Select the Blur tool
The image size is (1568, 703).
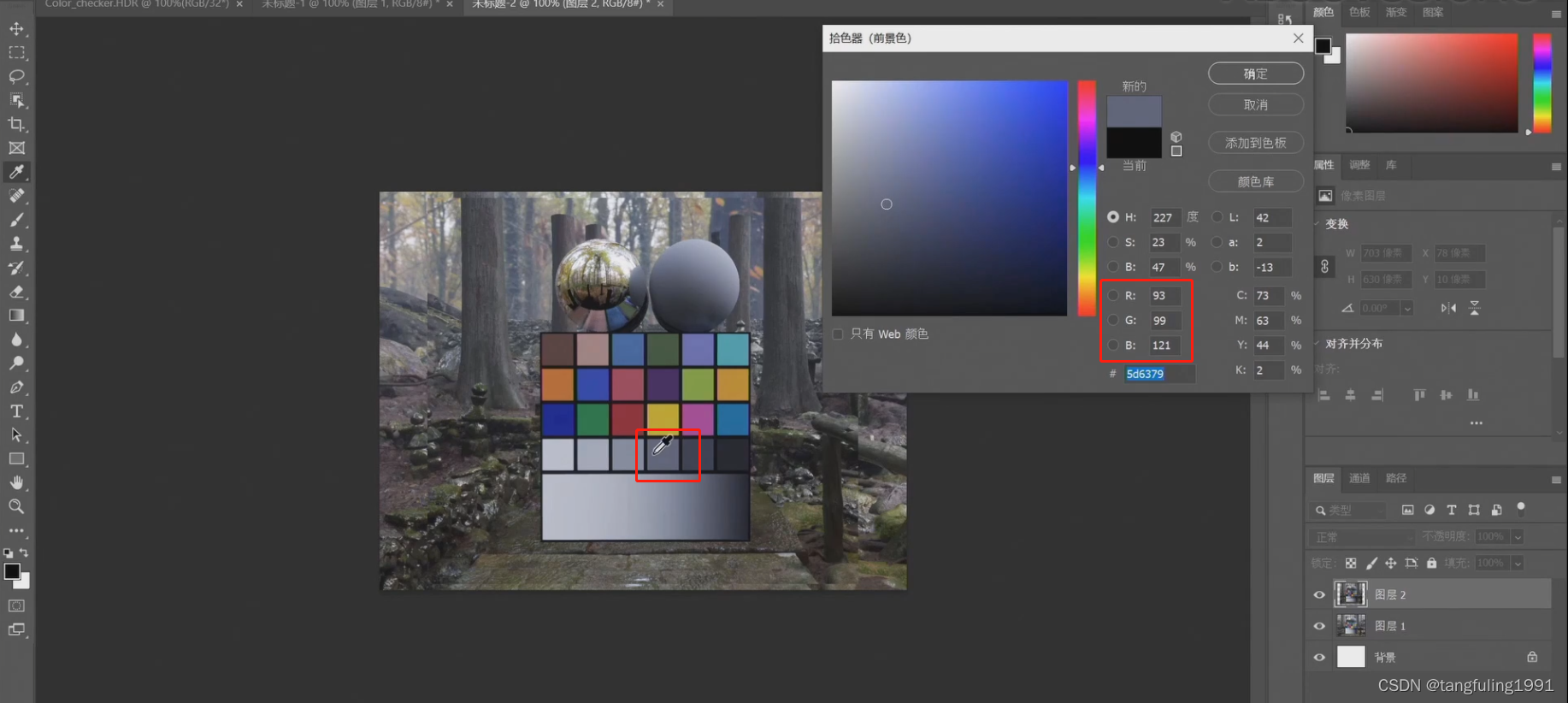[16, 340]
